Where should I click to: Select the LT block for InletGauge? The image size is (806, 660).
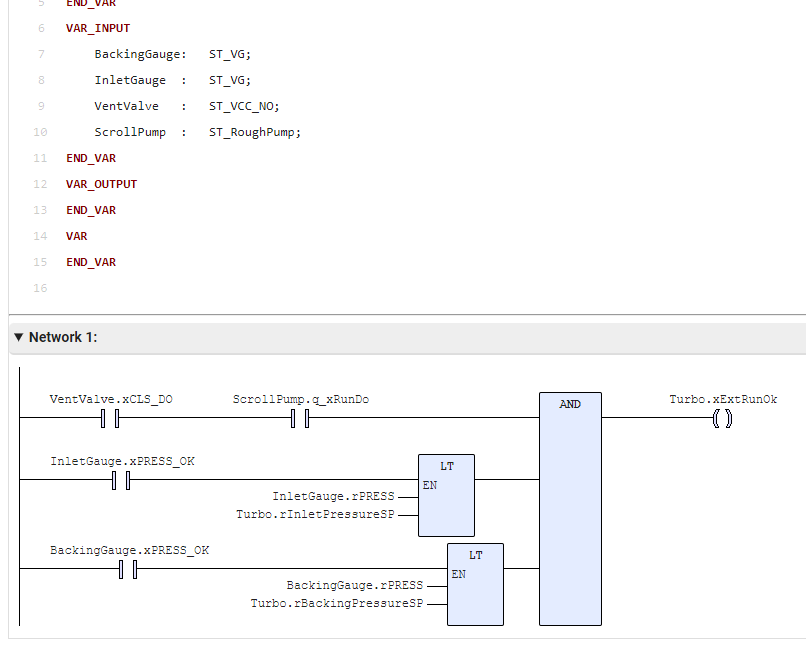[446, 496]
